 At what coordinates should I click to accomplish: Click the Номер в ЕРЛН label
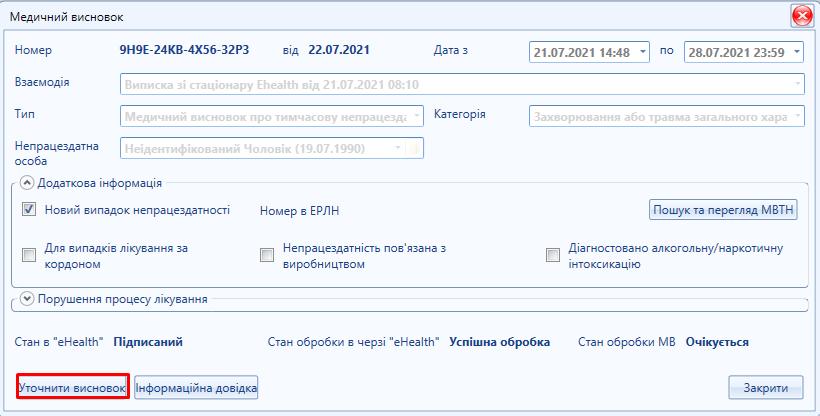click(300, 211)
